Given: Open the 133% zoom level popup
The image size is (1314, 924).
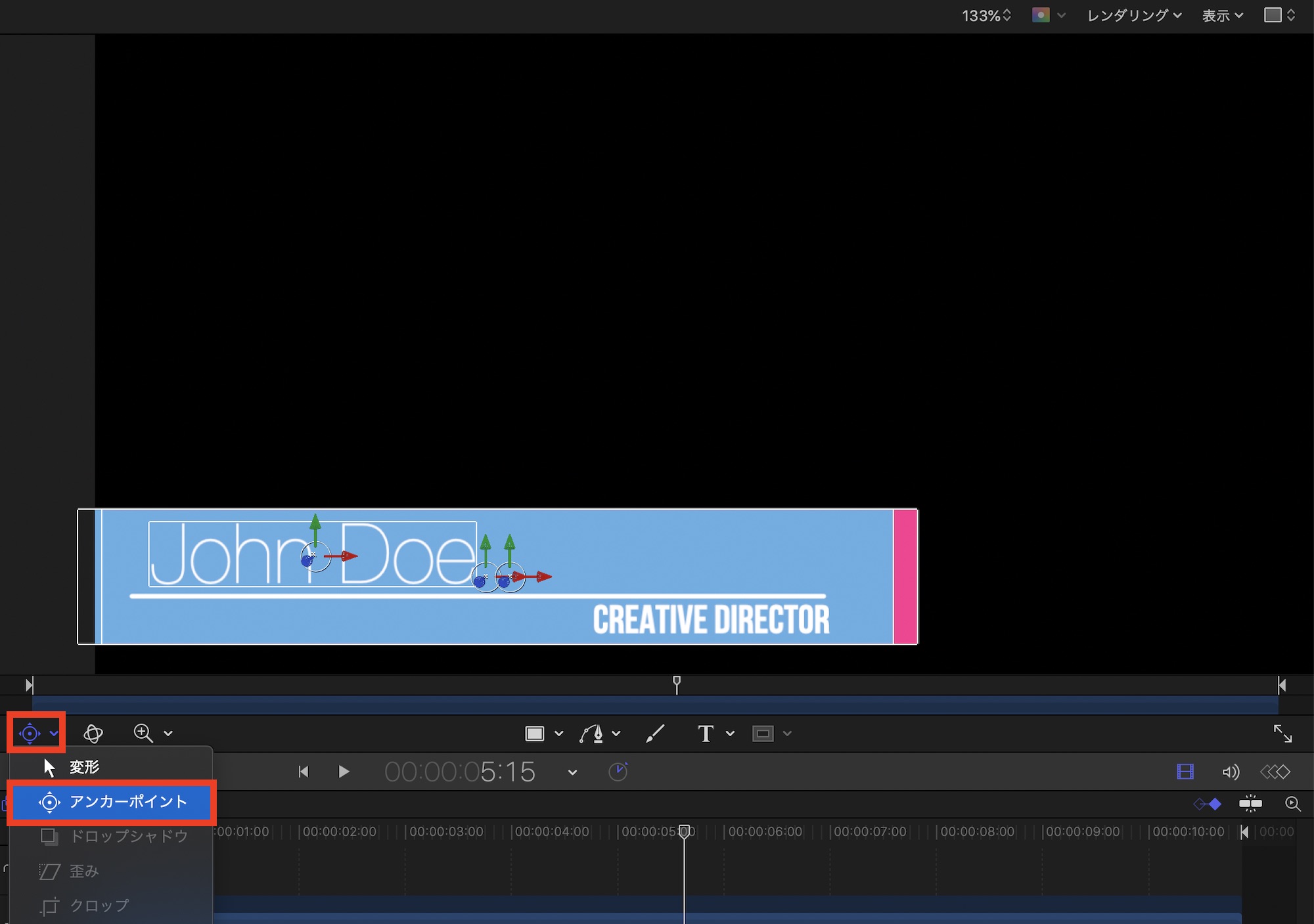Looking at the screenshot, I should point(986,15).
